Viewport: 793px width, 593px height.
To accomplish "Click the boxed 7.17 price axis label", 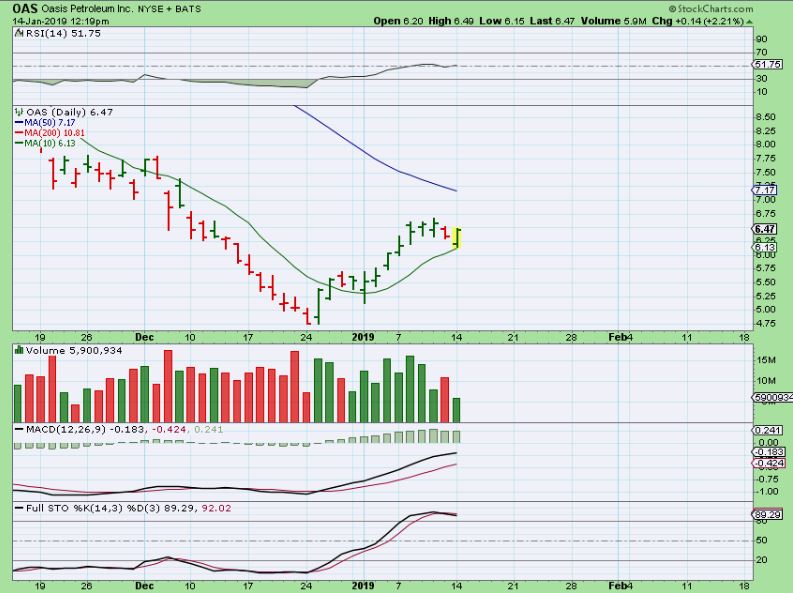I will 764,190.
